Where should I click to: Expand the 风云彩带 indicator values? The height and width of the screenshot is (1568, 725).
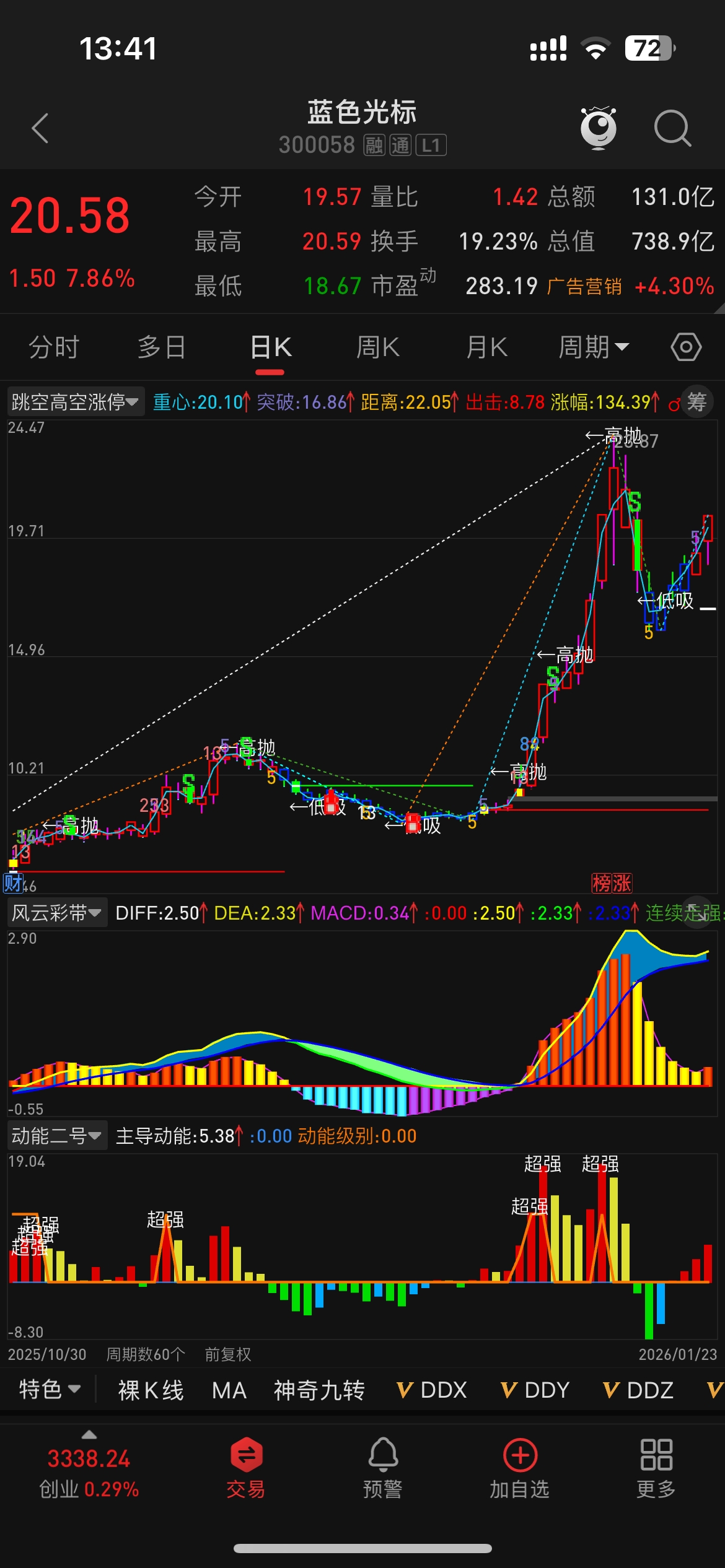698,912
